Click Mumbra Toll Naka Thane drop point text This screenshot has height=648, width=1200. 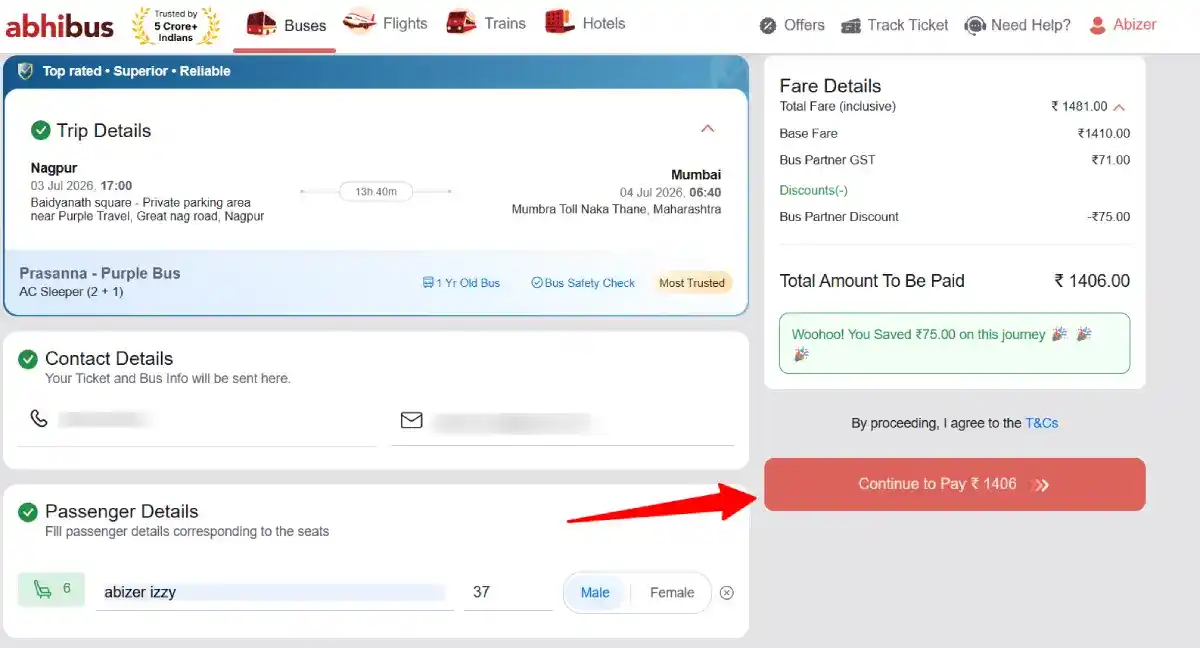[616, 210]
